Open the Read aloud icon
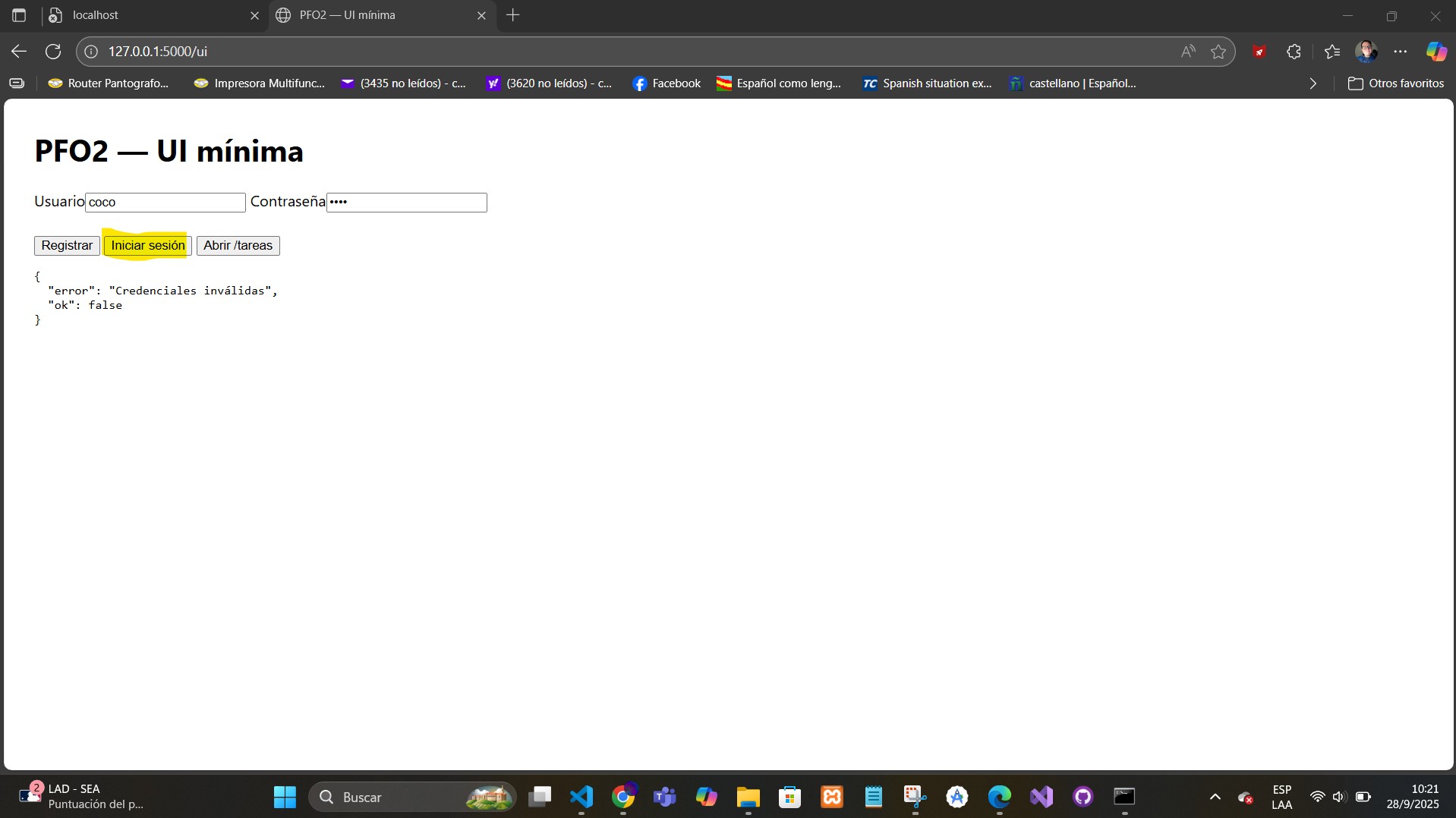Viewport: 1456px width, 818px height. coord(1188,52)
